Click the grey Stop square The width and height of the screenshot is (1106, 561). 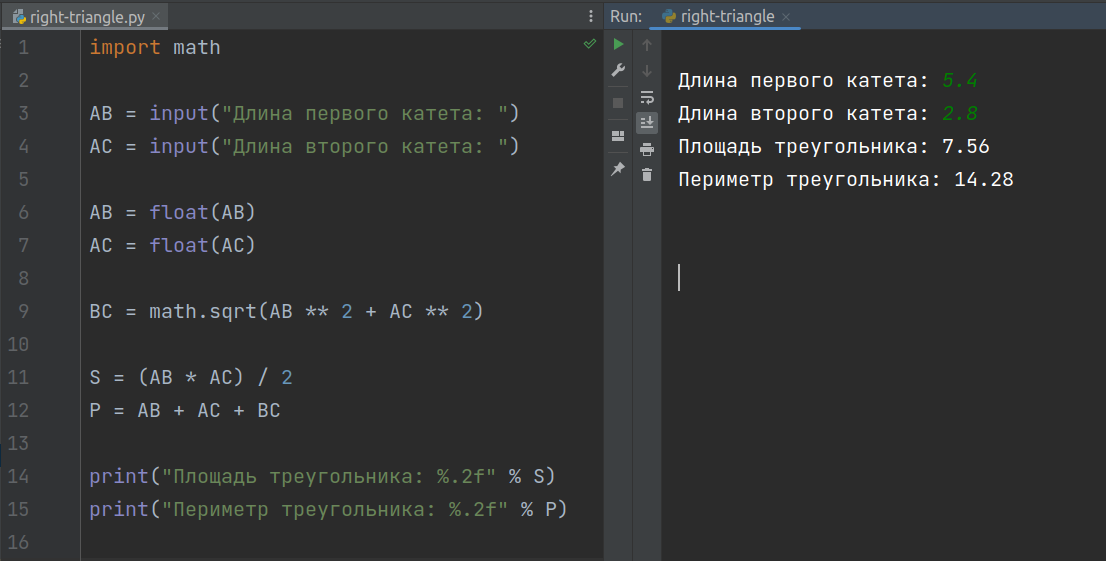(x=618, y=103)
